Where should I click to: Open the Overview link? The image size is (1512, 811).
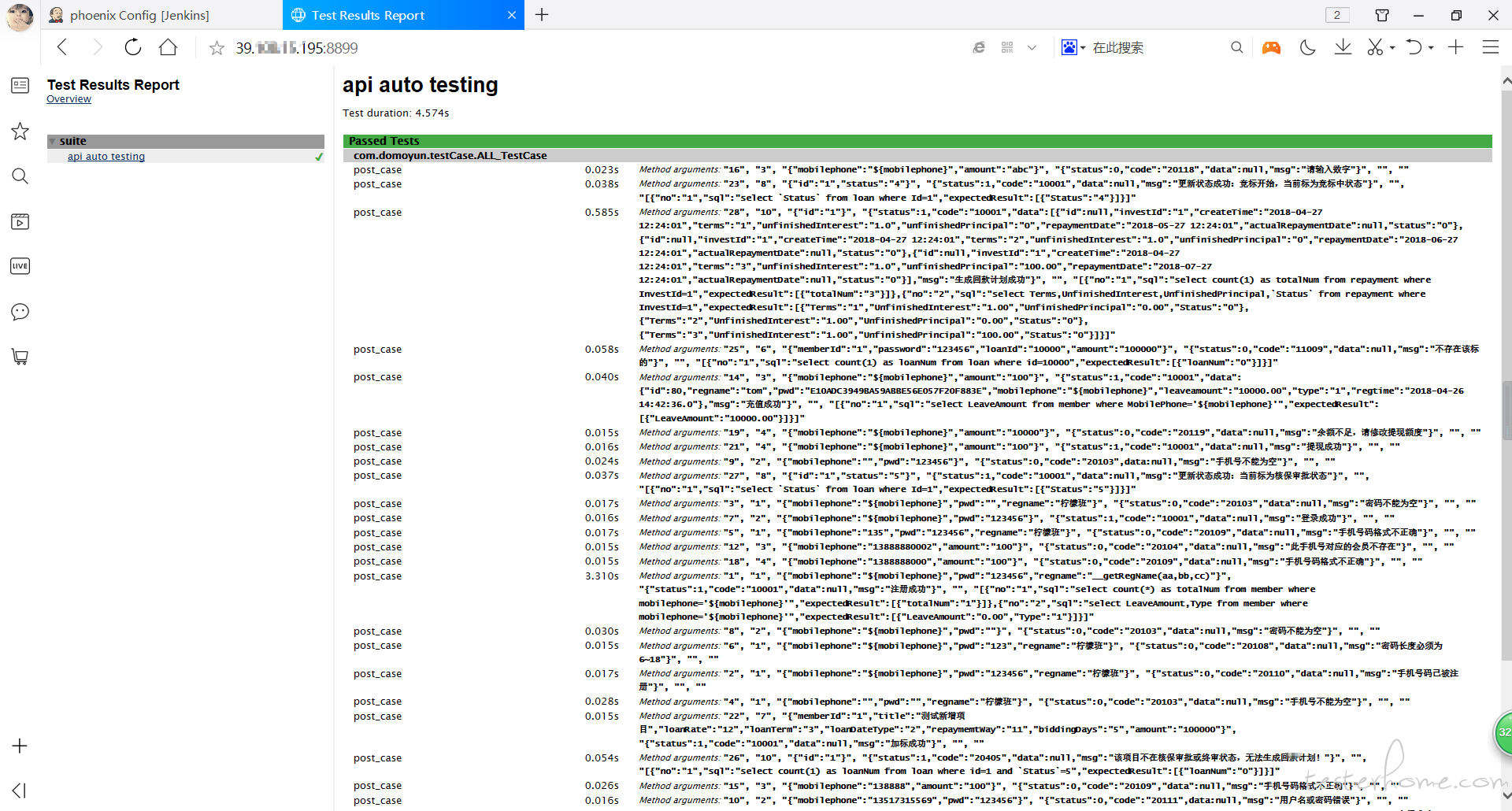tap(69, 99)
